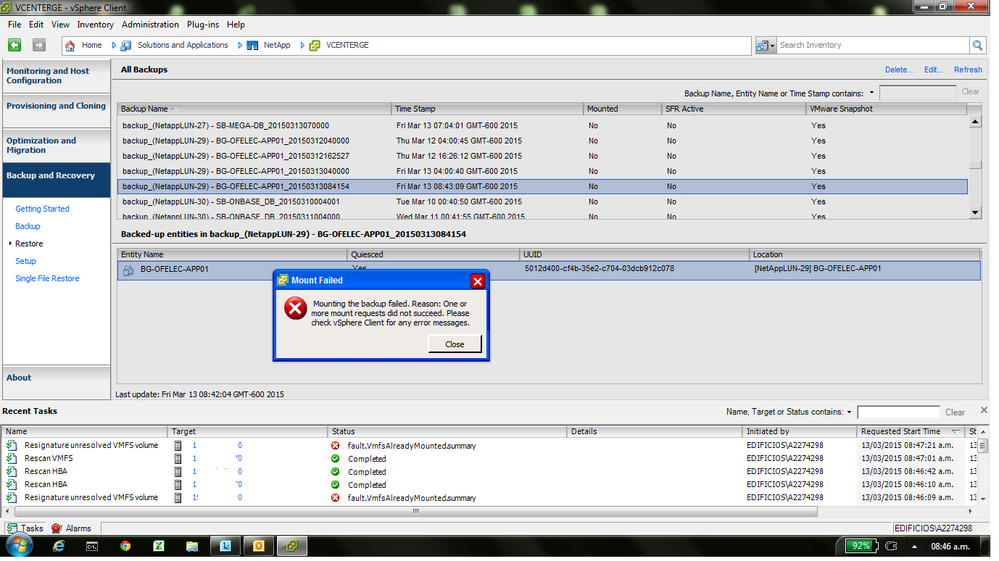
Task: Click Solutions and Applications breadcrumb arrow
Action: coord(115,46)
